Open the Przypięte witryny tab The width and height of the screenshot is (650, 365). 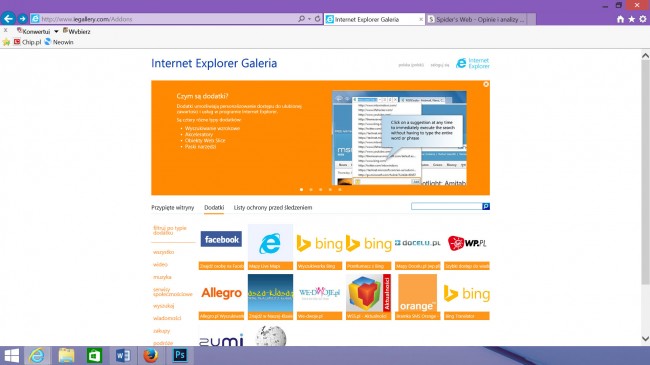coord(172,207)
